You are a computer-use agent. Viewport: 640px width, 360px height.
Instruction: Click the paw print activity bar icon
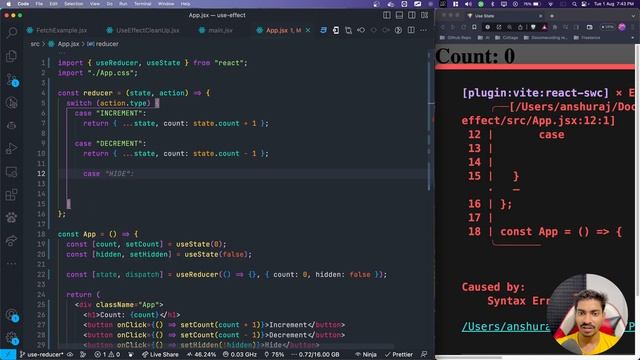(11, 217)
